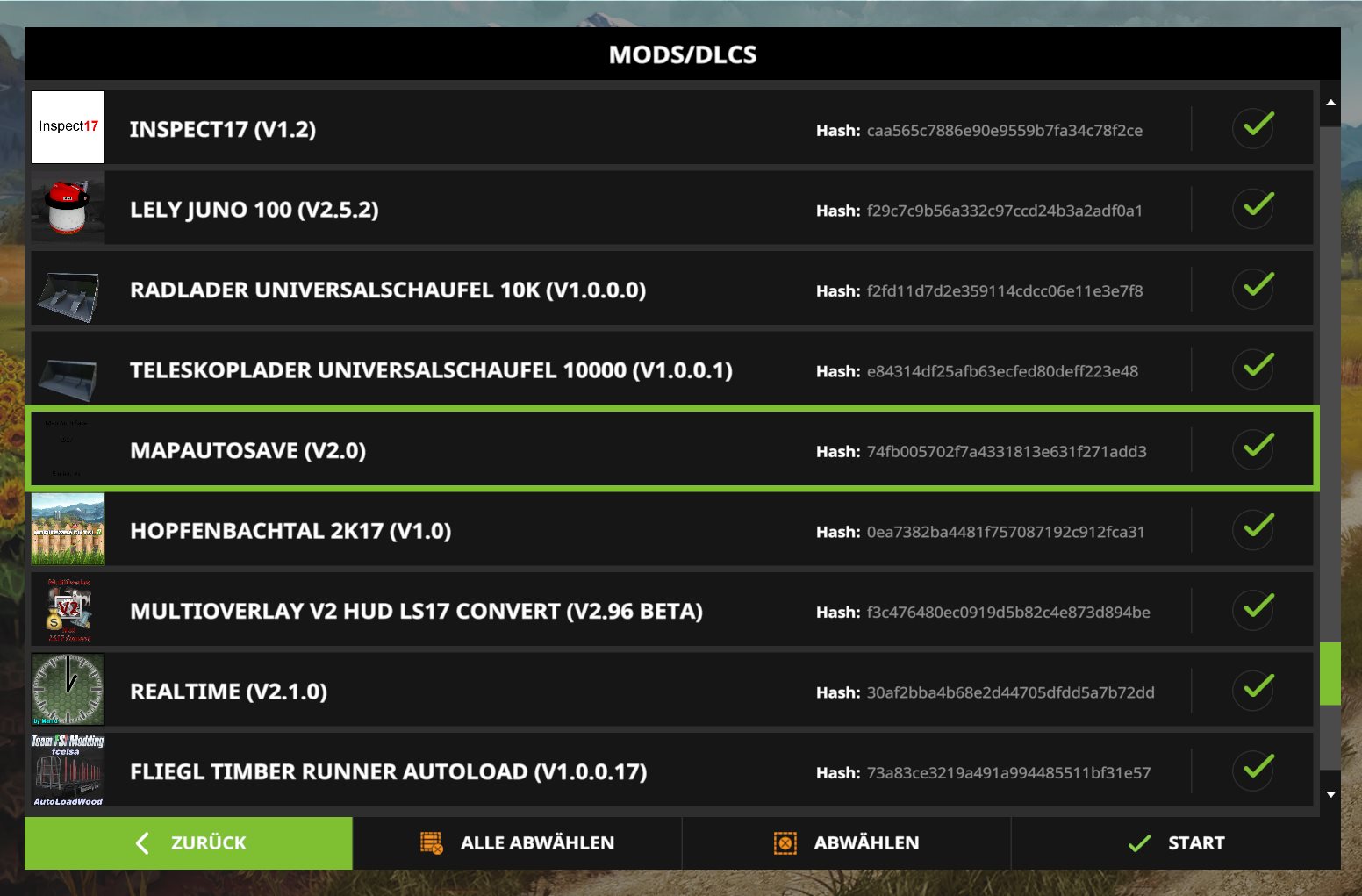Viewport: 1362px width, 896px height.
Task: Click Alle Abwählen to deselect all
Action: [x=518, y=843]
